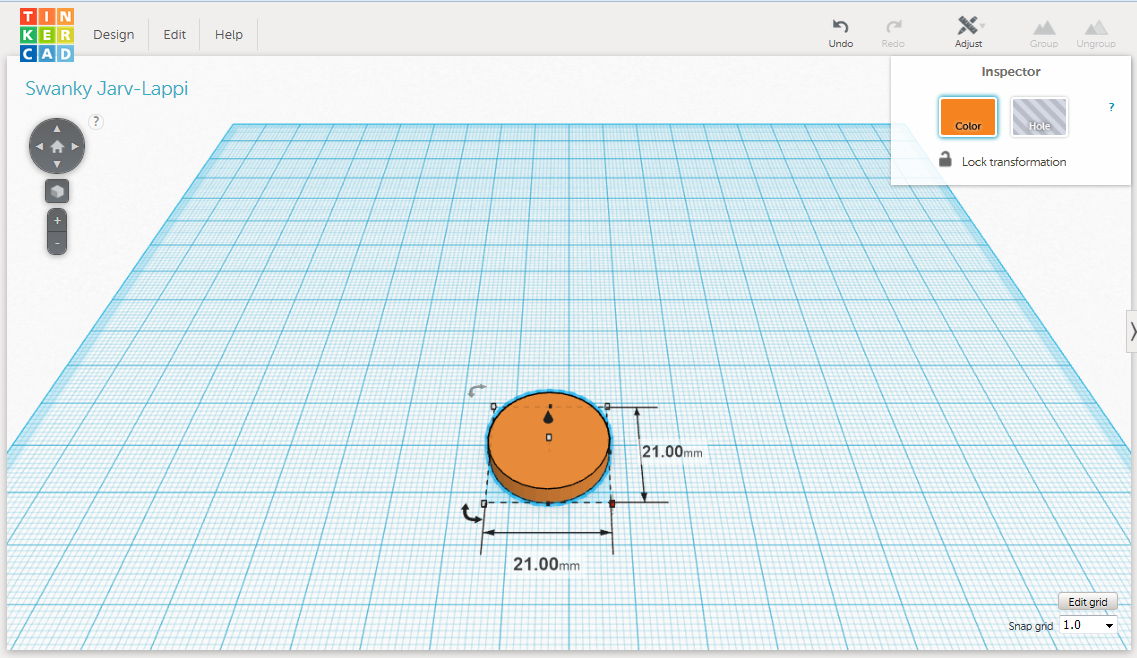
Task: Open the Help menu
Action: point(228,35)
